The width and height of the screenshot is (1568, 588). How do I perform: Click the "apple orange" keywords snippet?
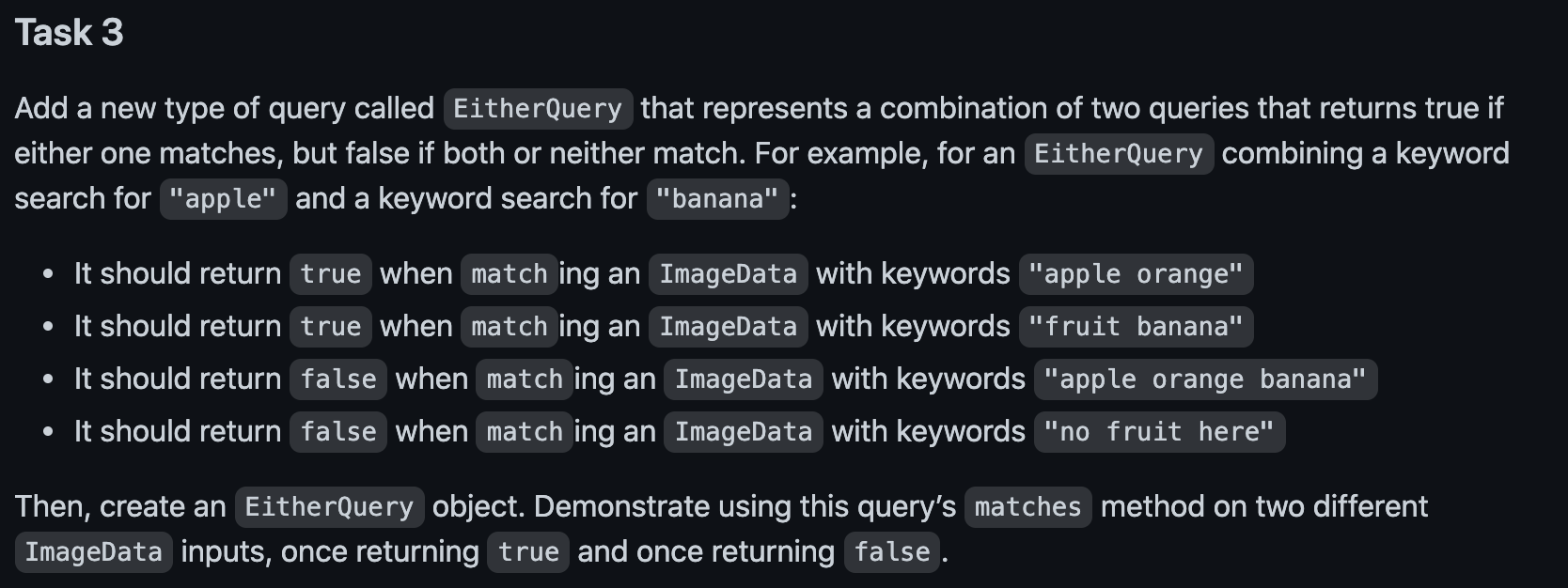point(1136,274)
